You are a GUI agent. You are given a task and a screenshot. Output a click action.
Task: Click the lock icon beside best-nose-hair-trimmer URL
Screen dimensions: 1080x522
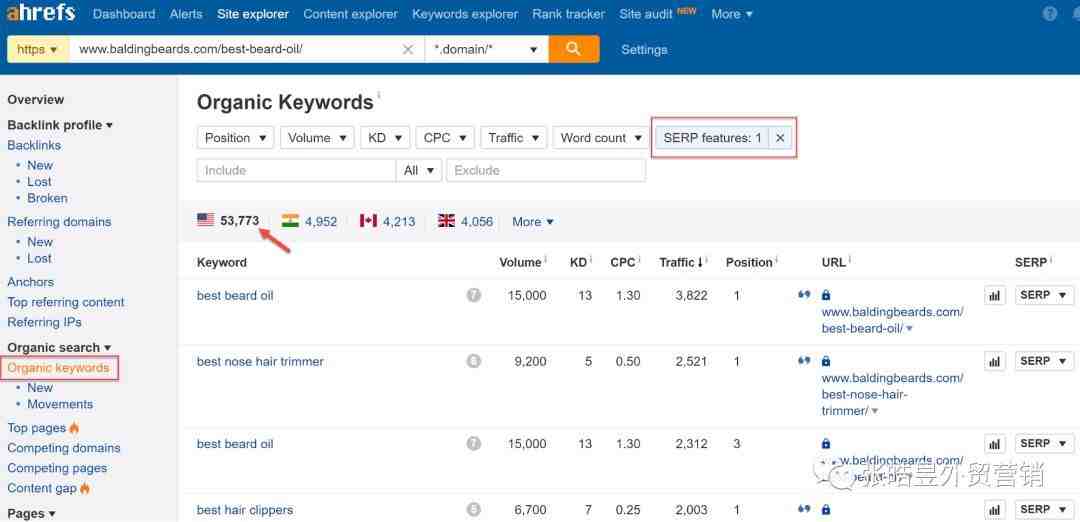826,362
